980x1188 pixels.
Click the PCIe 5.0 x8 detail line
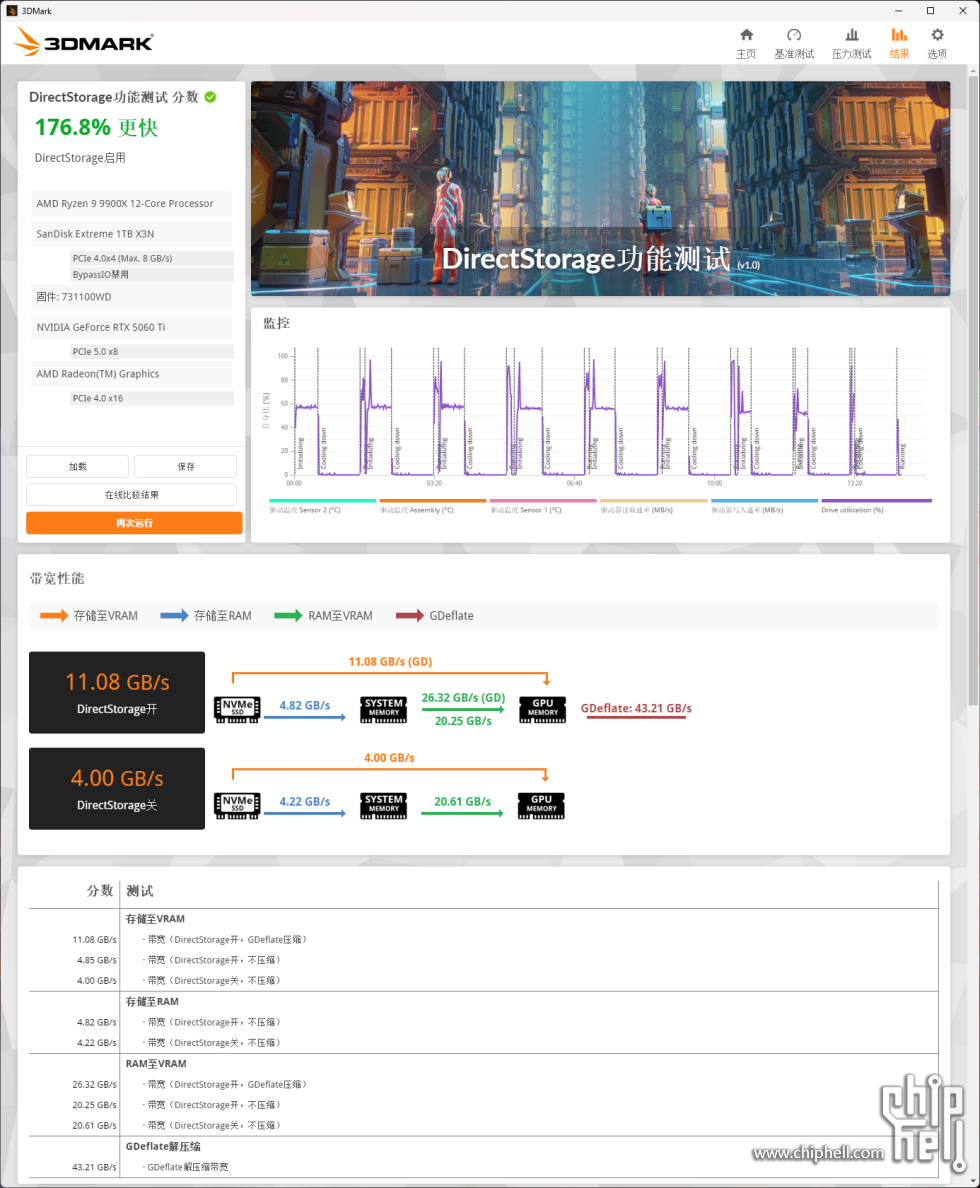[152, 352]
